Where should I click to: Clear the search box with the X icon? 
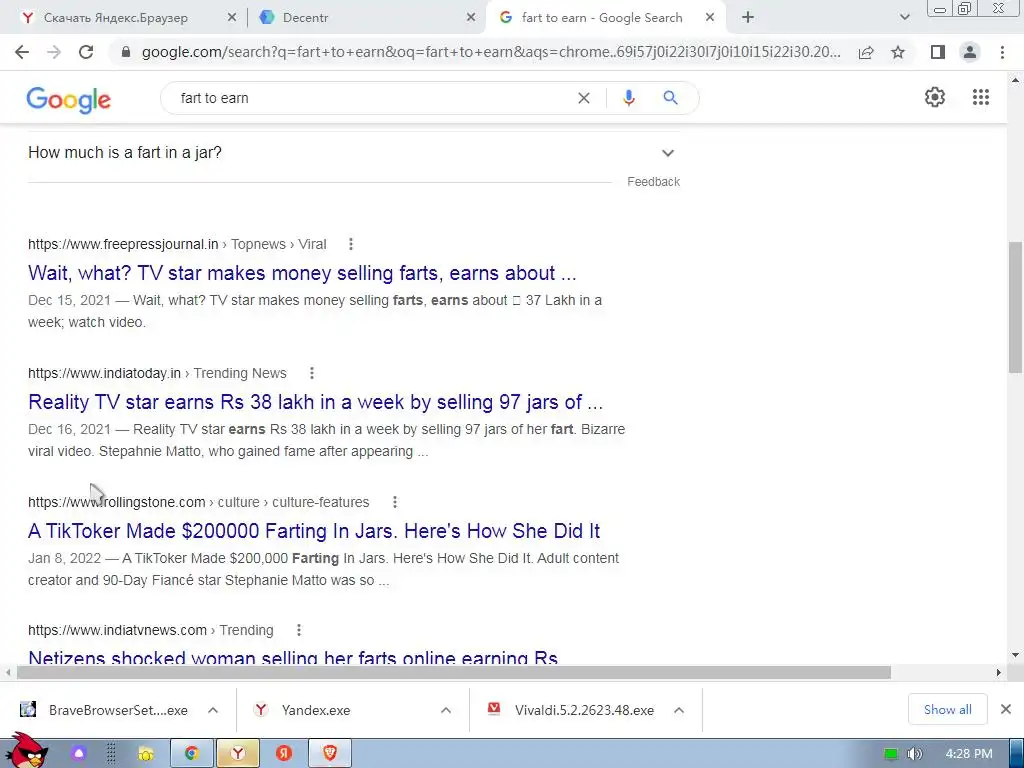tap(584, 98)
